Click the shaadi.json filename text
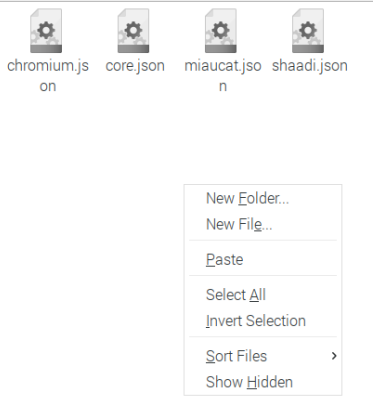Viewport: 373px width, 415px height. pos(310,66)
